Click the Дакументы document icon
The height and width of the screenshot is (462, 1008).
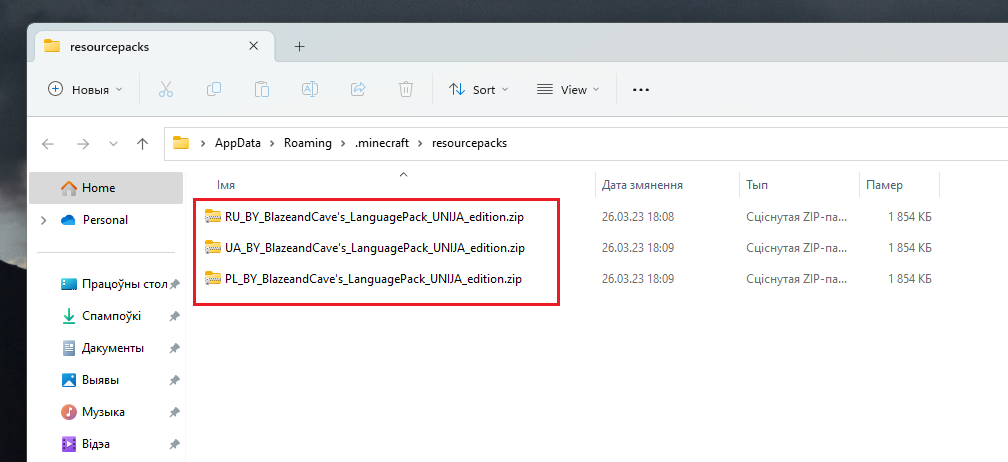[69, 348]
